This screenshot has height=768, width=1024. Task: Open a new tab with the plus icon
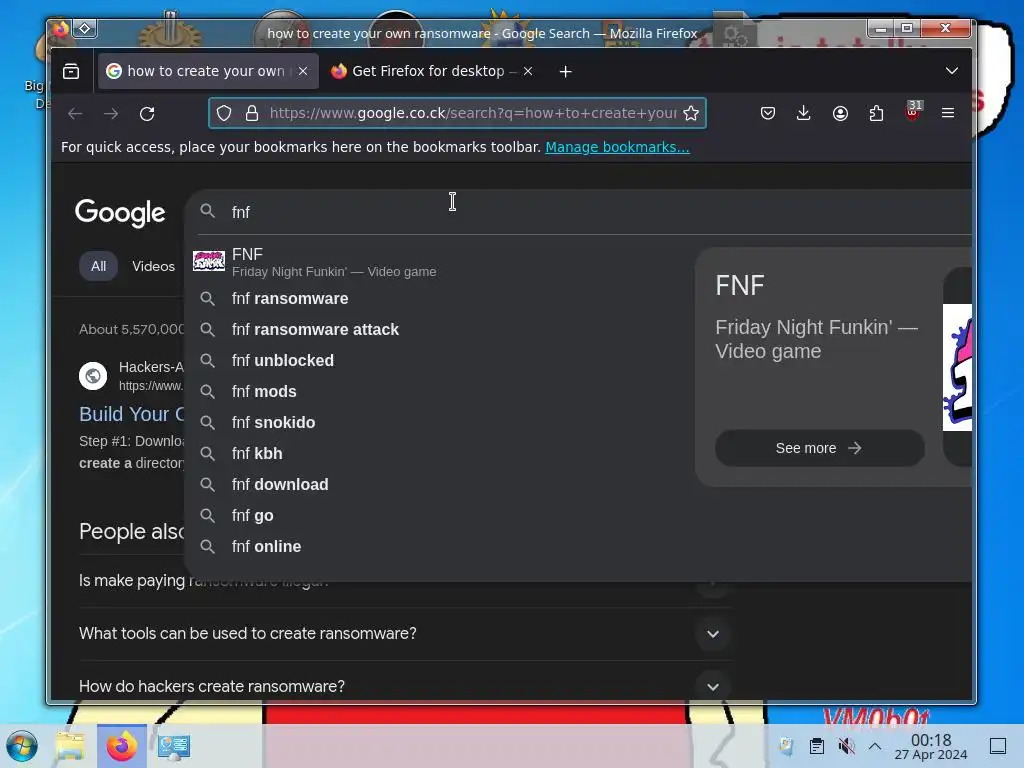point(566,71)
